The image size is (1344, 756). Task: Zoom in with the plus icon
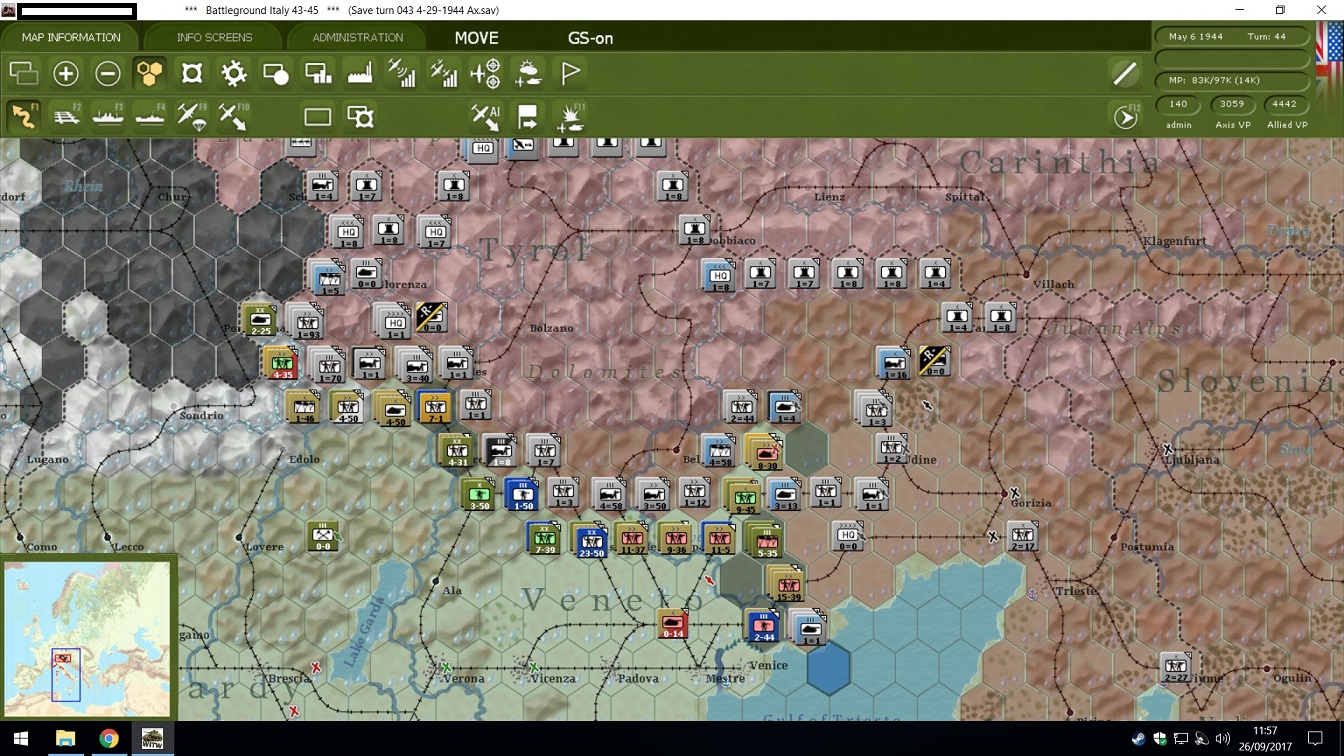pos(66,73)
